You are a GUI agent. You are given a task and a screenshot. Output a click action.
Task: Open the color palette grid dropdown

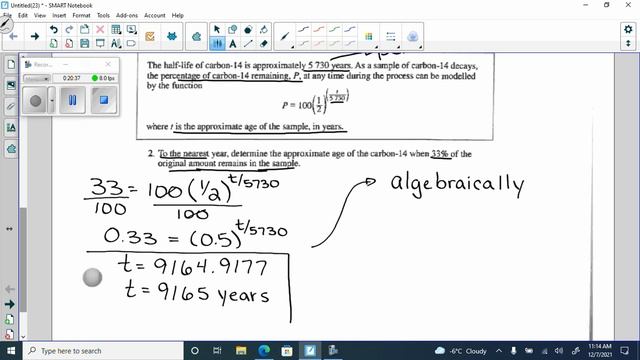(369, 37)
